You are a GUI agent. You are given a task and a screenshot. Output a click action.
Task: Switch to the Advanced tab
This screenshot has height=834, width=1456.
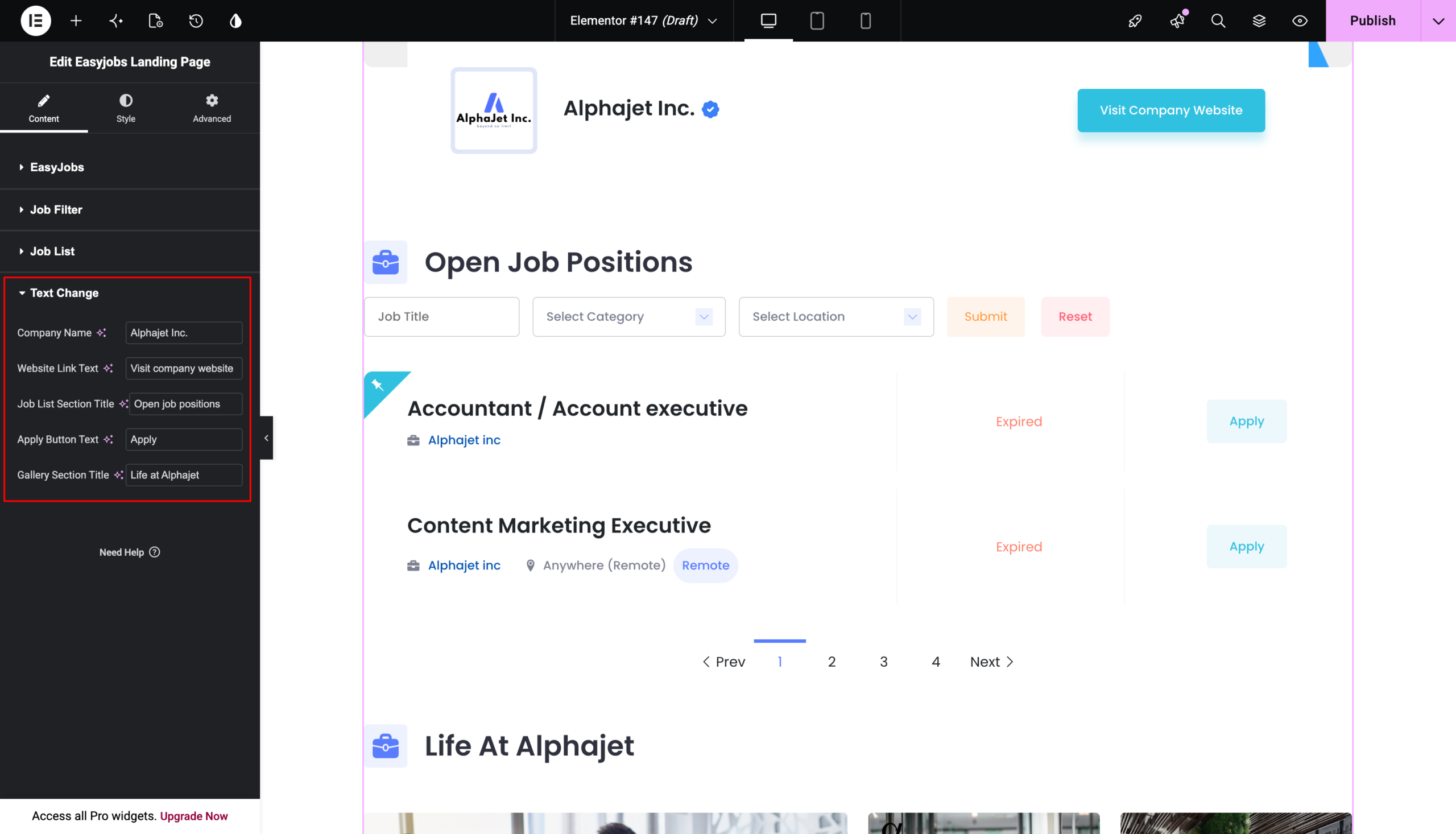(212, 108)
